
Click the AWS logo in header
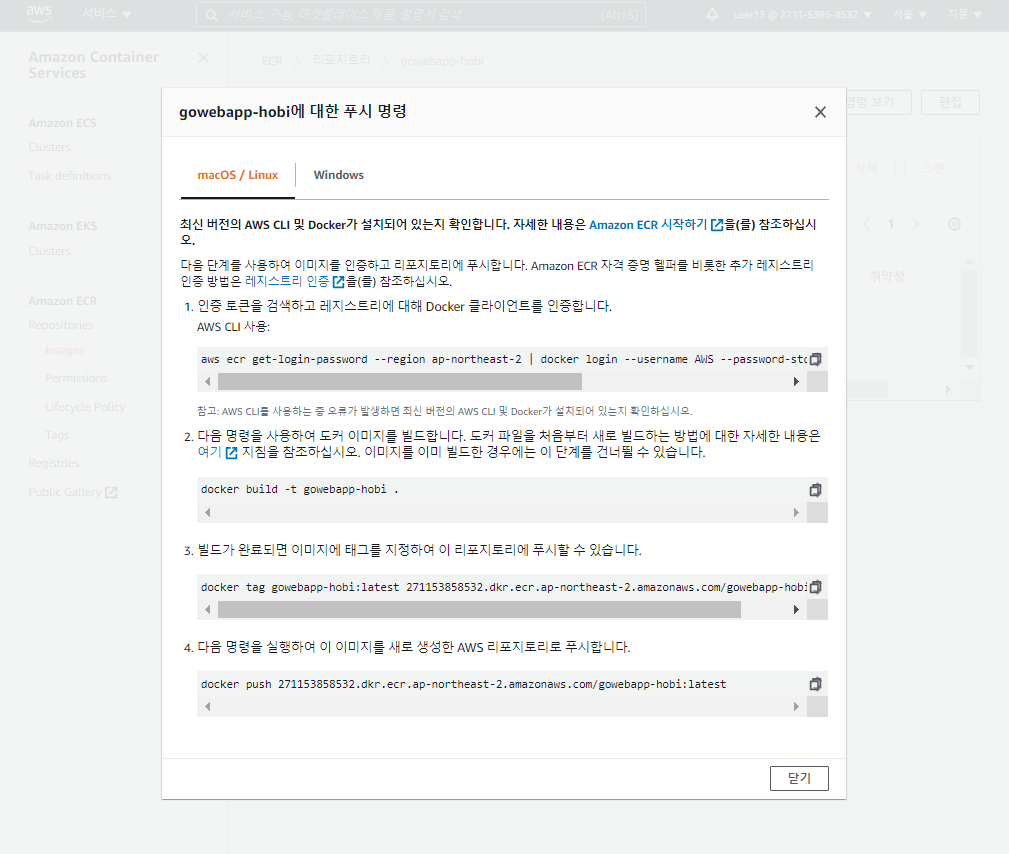click(x=39, y=14)
